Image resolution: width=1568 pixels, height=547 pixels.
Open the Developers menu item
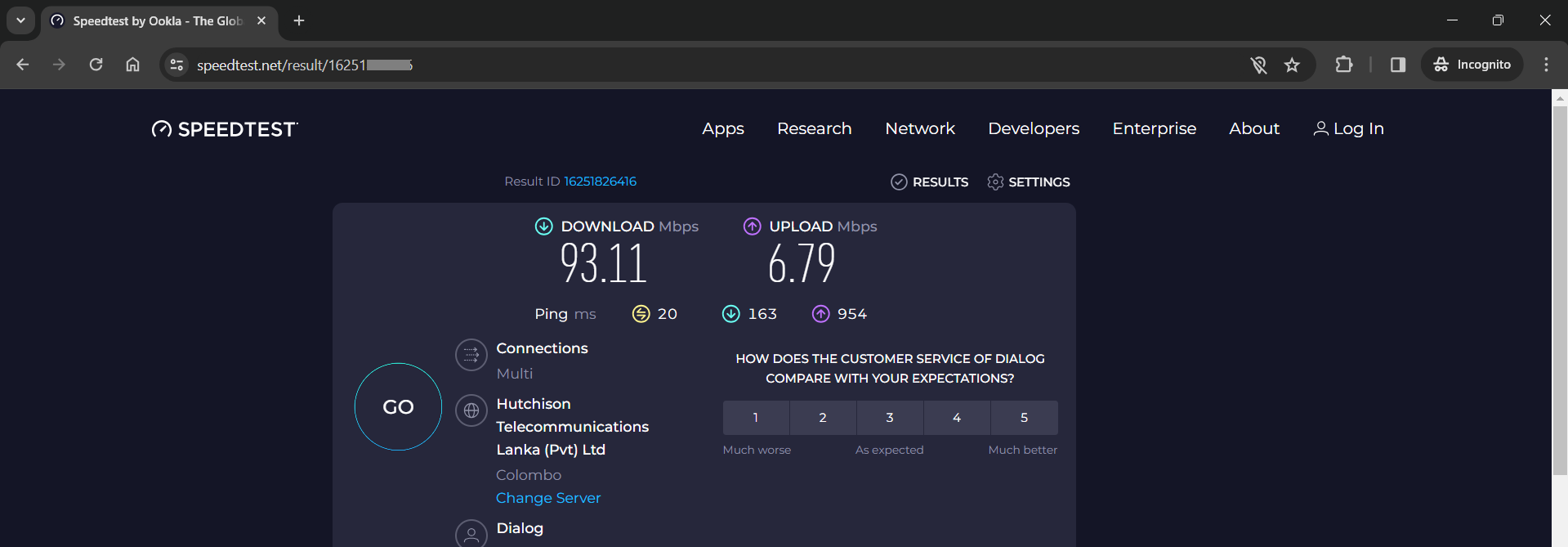coord(1034,128)
